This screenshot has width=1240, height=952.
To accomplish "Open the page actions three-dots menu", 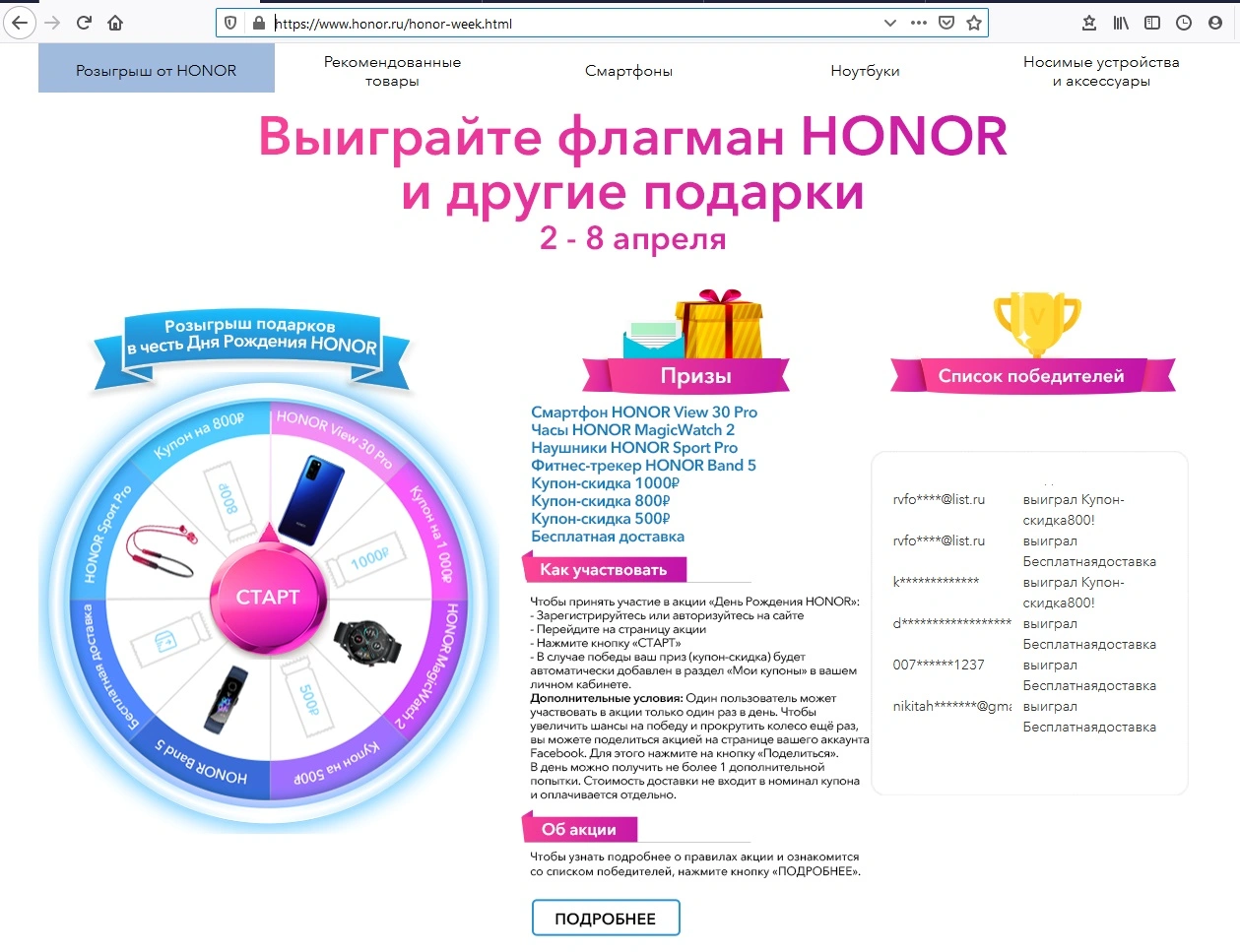I will 919,23.
